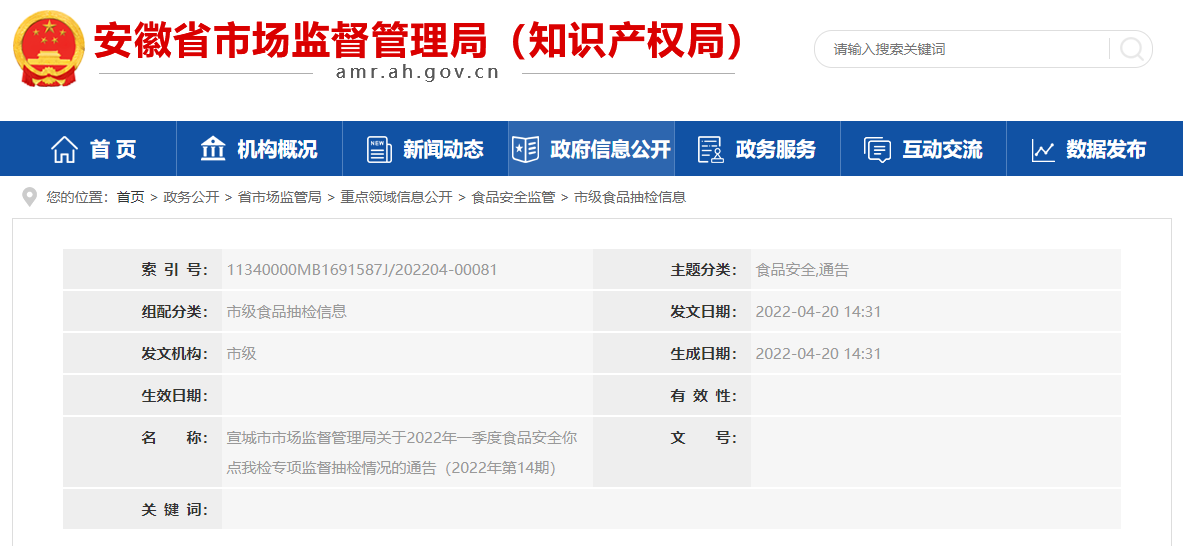Click the open-book icon beside 政府信息公开

[x=525, y=150]
